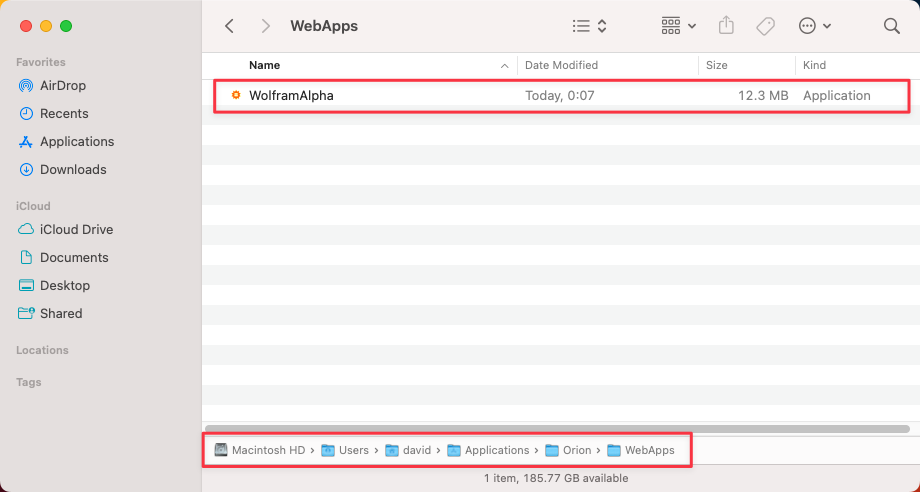Click the status bar item count text
920x492 pixels.
(556, 479)
